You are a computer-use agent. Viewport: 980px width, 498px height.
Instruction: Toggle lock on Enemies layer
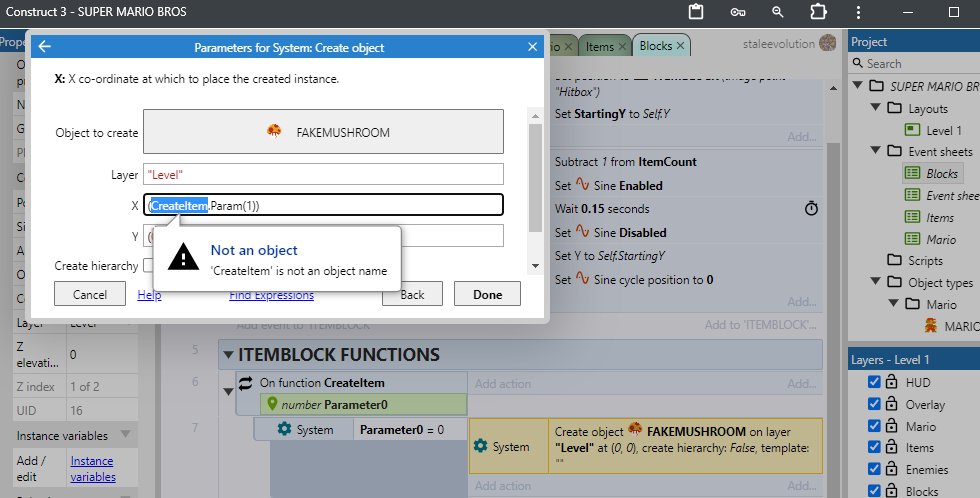coord(892,469)
